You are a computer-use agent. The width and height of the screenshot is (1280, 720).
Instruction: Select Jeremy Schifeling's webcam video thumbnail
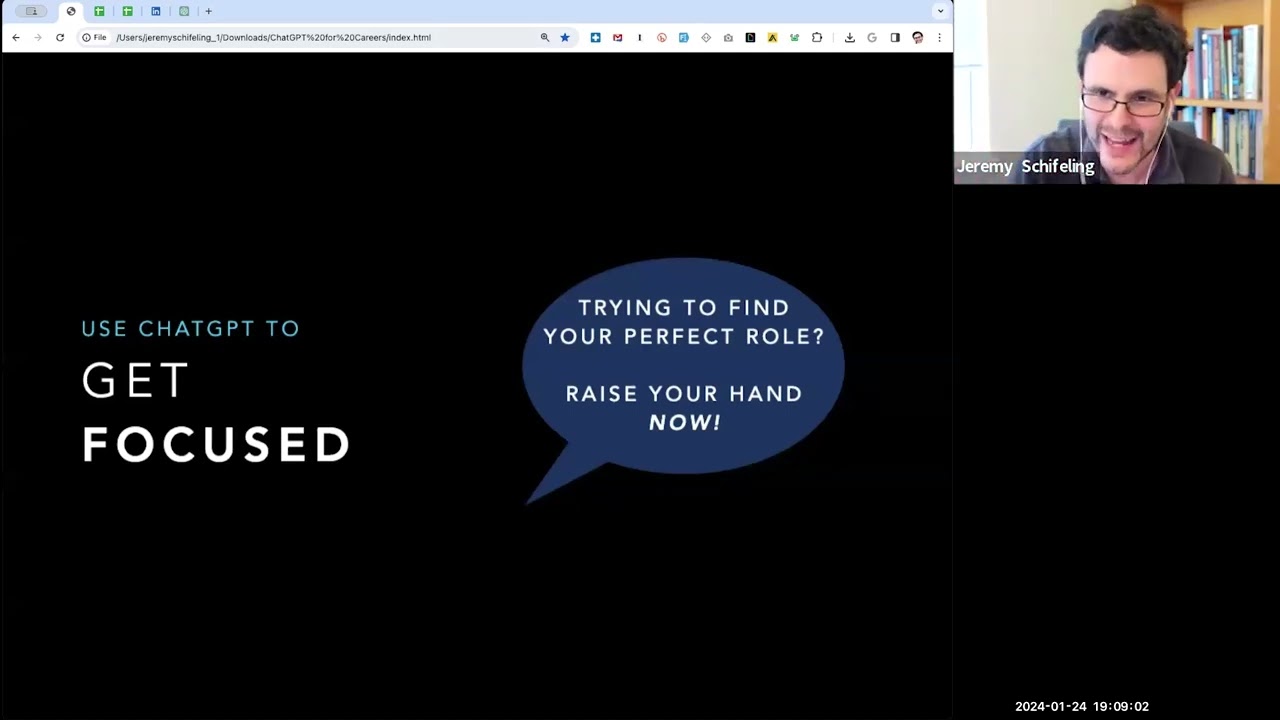click(1117, 92)
